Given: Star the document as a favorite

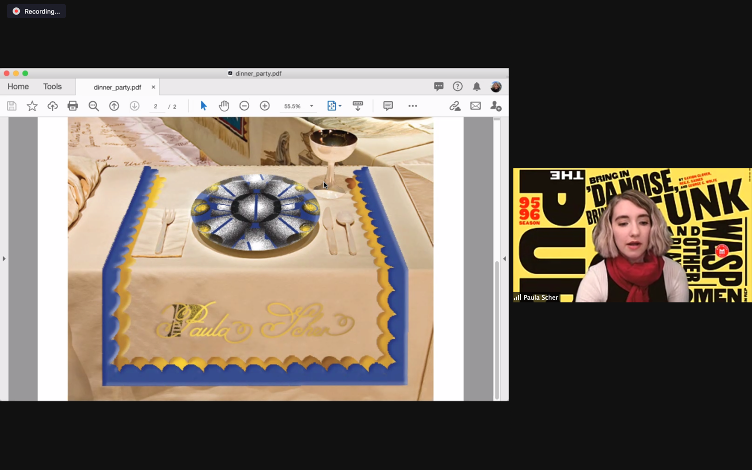Looking at the screenshot, I should [32, 106].
